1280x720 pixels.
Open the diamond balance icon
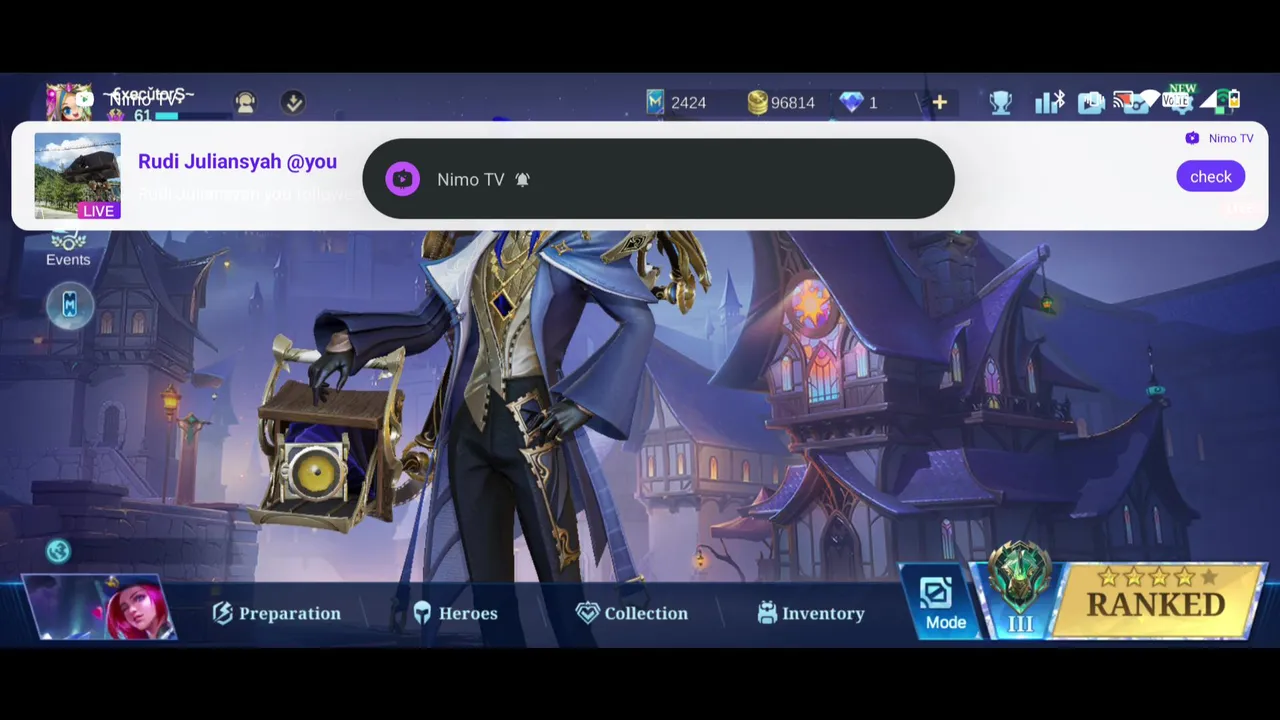click(851, 102)
